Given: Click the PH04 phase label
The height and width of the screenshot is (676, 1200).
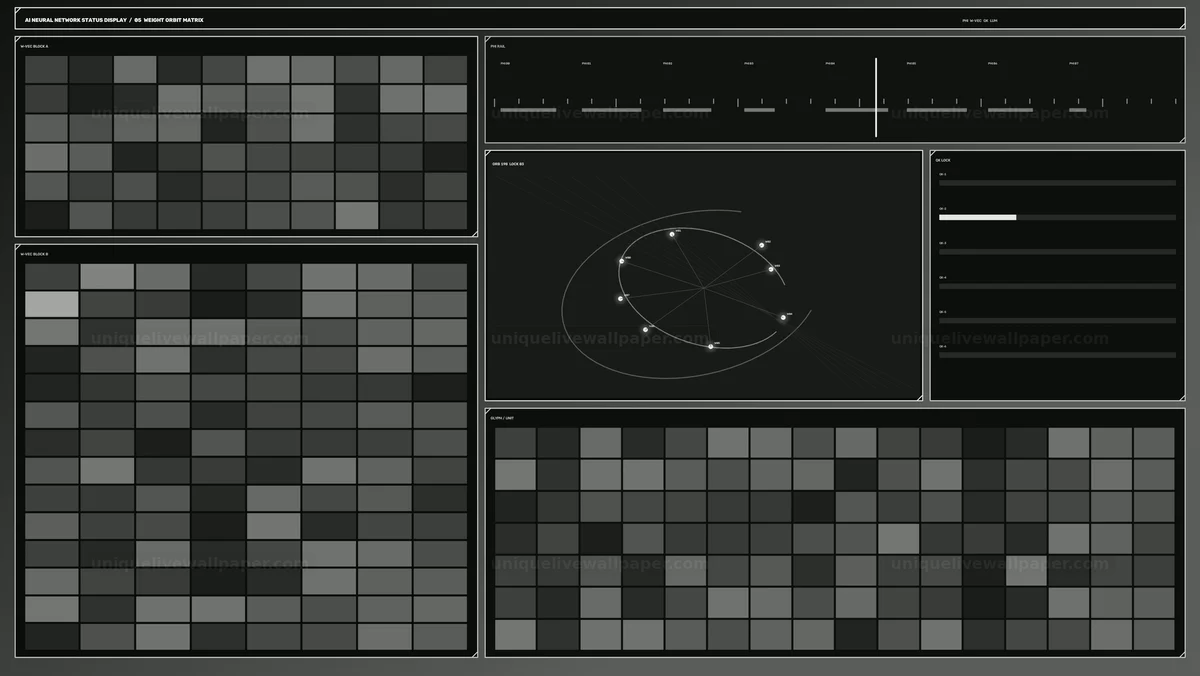Looking at the screenshot, I should tap(830, 63).
